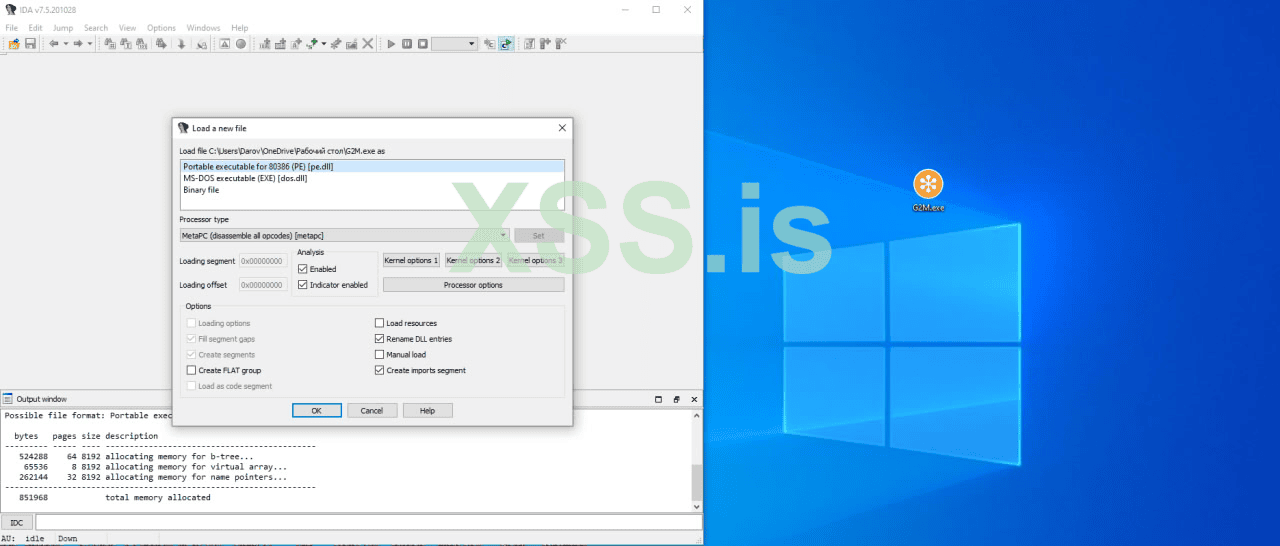
Task: Open the File menu
Action: coord(12,28)
